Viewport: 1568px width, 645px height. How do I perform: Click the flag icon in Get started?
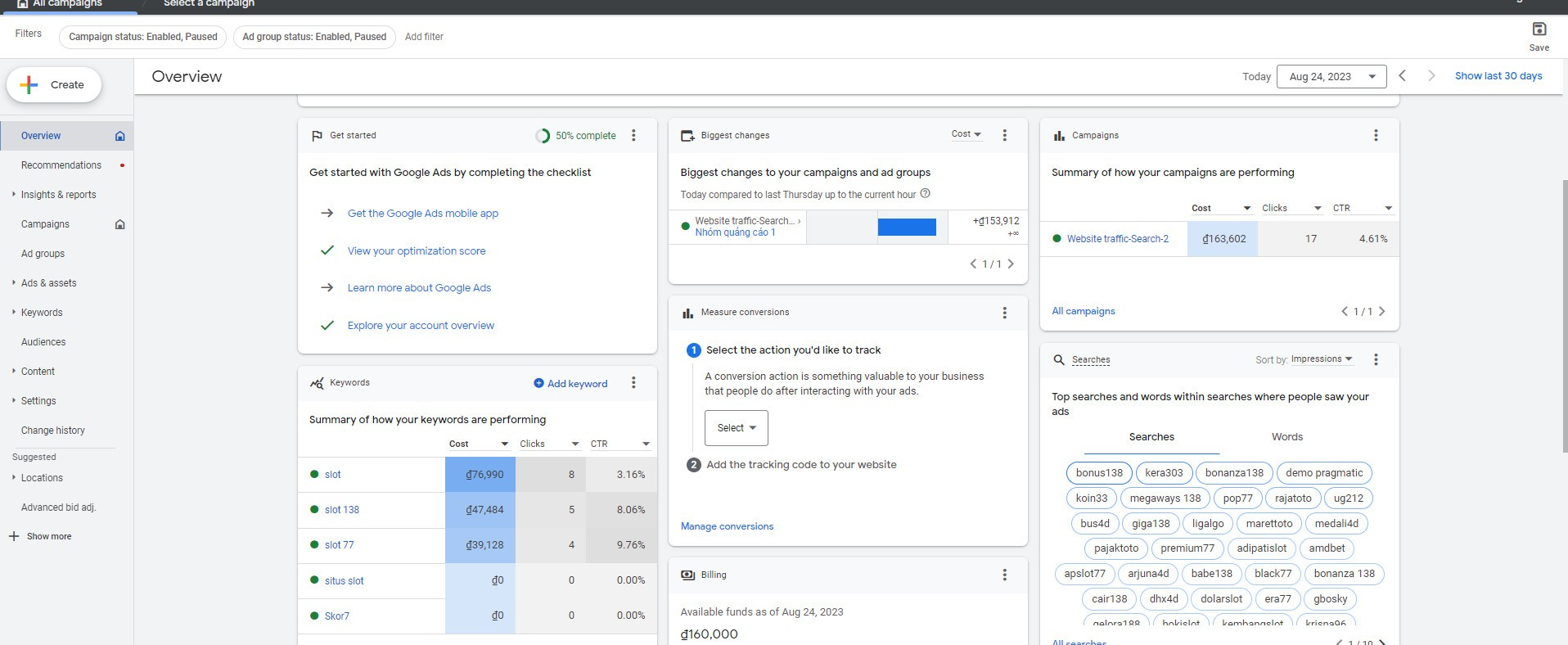(x=317, y=136)
